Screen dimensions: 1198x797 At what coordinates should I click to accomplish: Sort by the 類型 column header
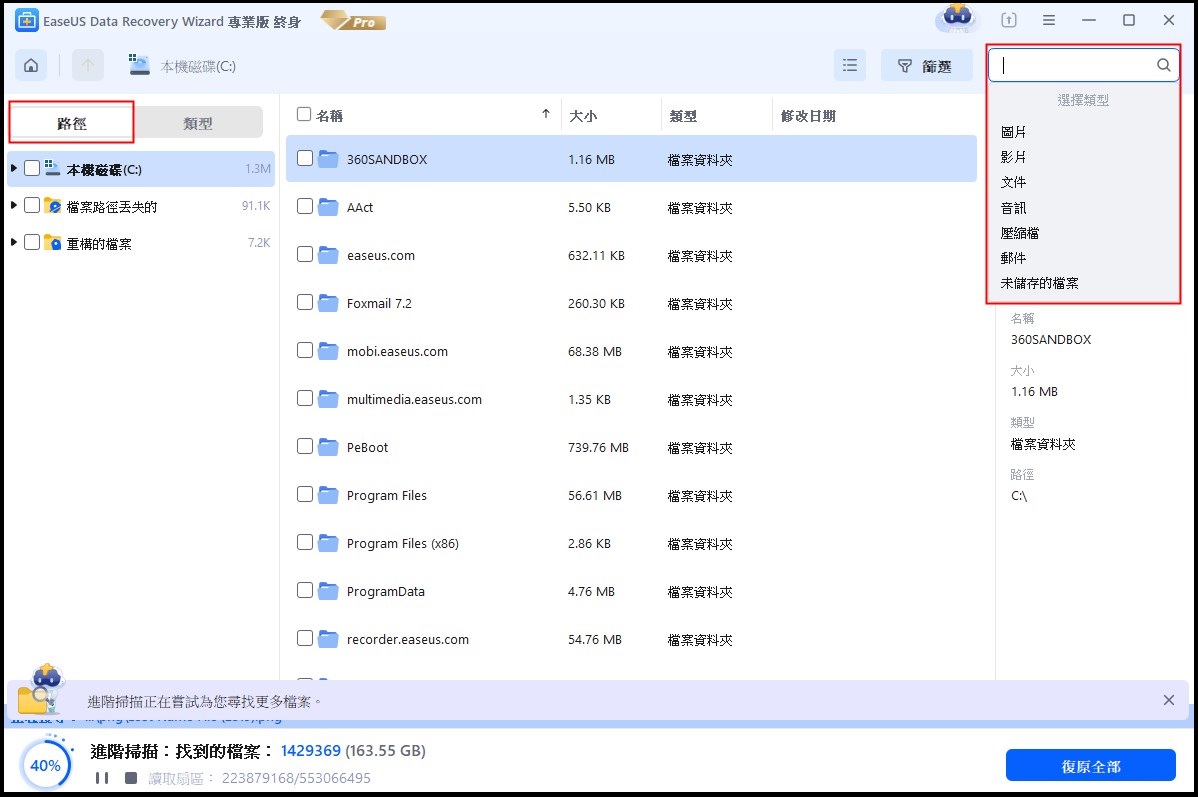point(683,116)
